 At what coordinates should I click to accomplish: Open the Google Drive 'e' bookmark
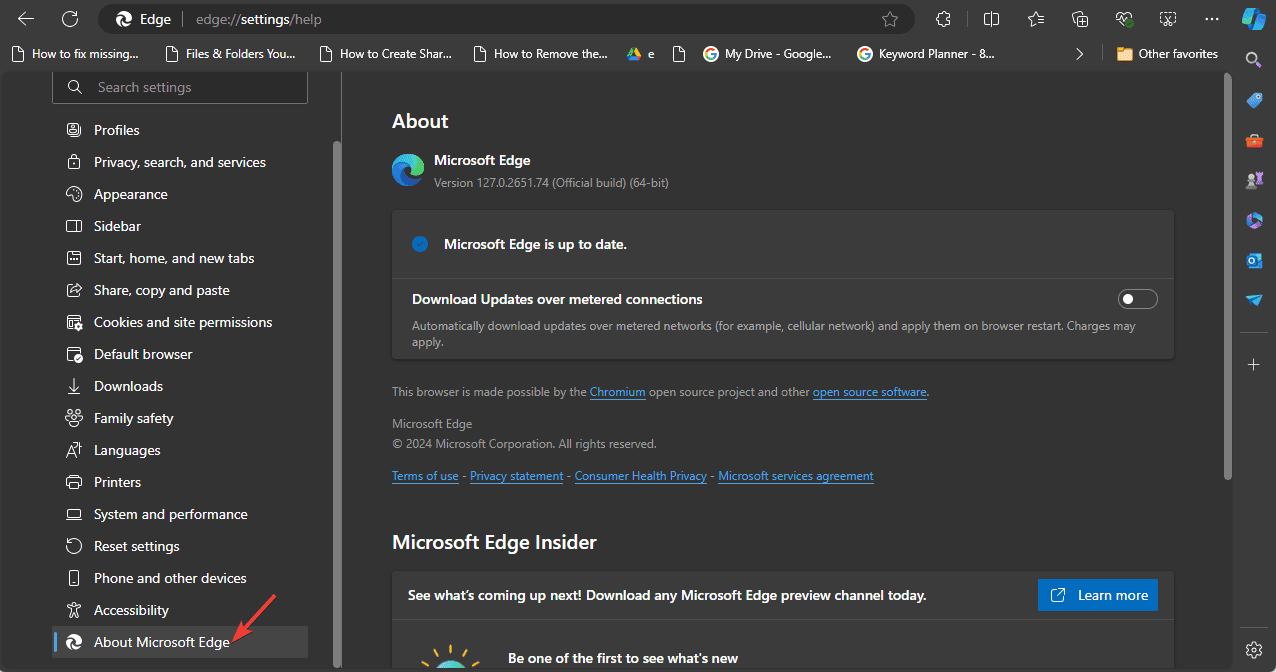[x=641, y=54]
